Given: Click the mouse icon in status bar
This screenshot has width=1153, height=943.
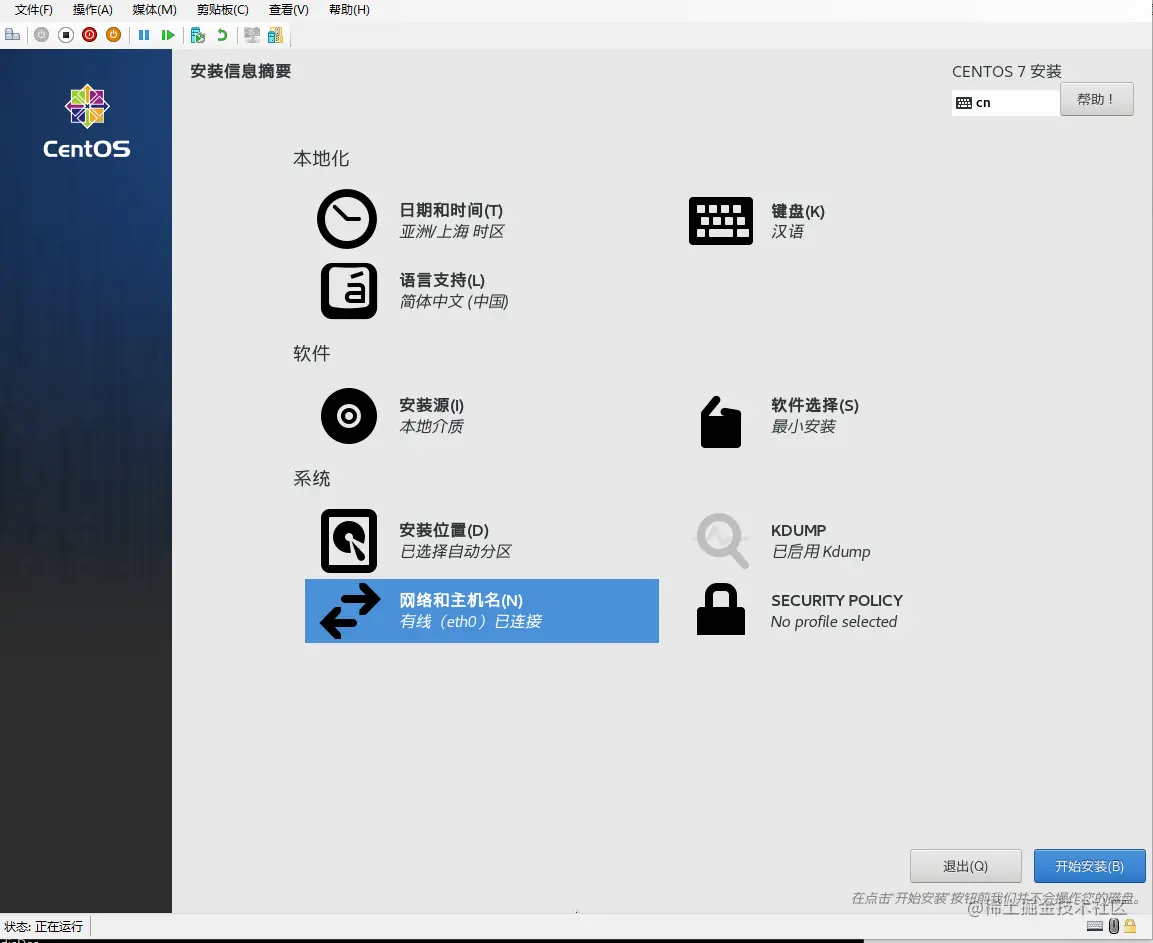Looking at the screenshot, I should [x=1114, y=926].
